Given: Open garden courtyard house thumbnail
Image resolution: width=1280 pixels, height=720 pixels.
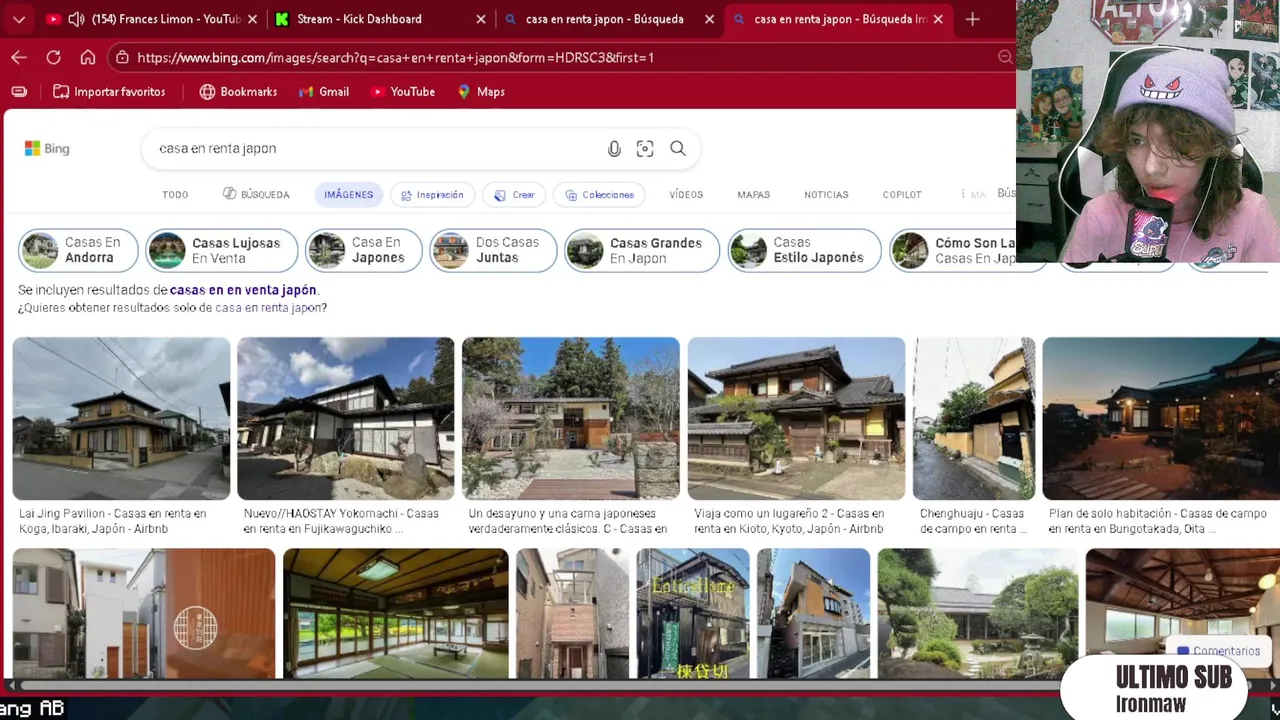Looking at the screenshot, I should [977, 613].
